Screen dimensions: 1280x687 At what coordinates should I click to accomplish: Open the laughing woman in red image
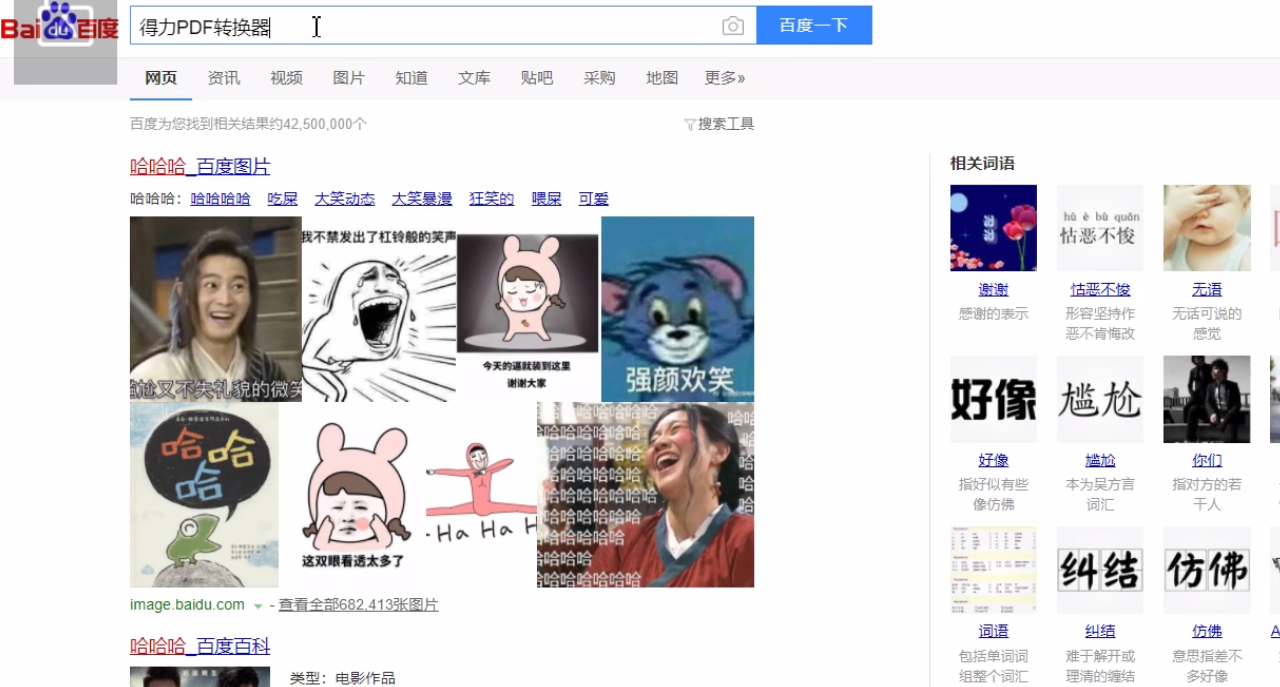click(646, 495)
